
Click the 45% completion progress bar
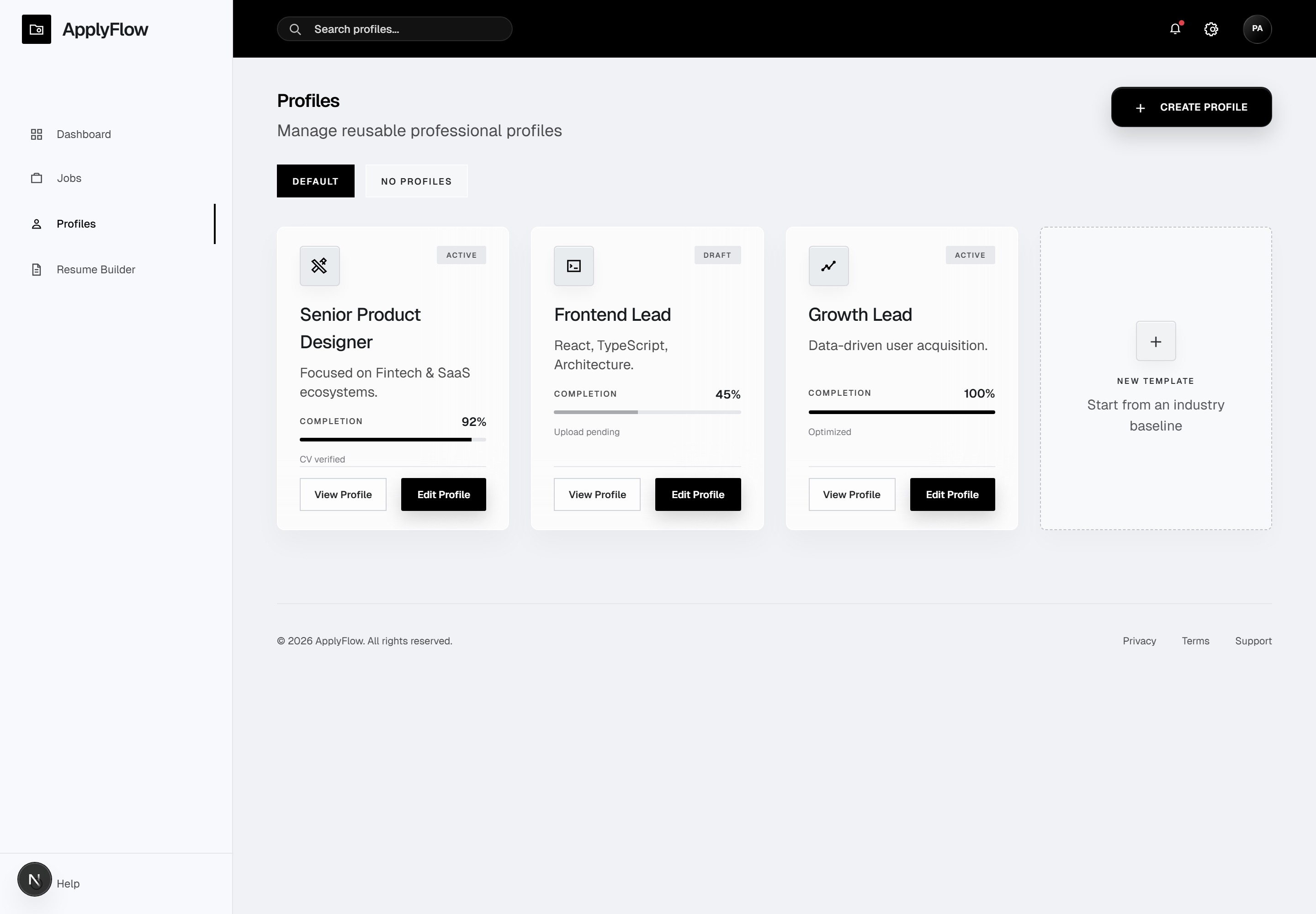pos(647,412)
